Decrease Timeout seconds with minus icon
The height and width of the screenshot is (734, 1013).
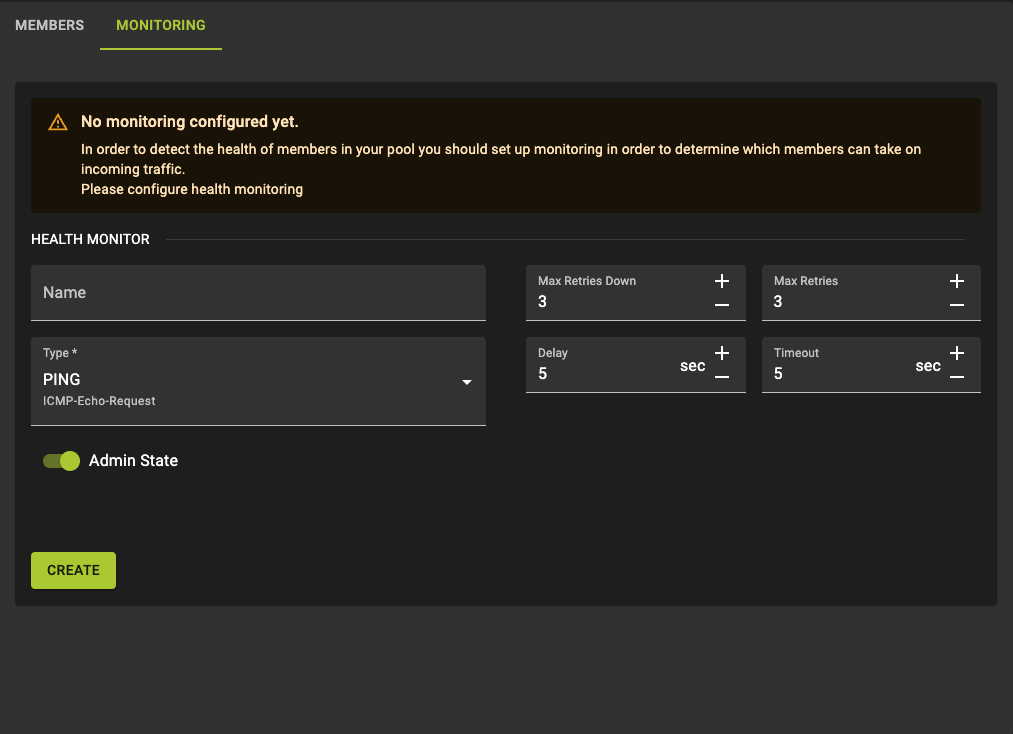point(957,377)
